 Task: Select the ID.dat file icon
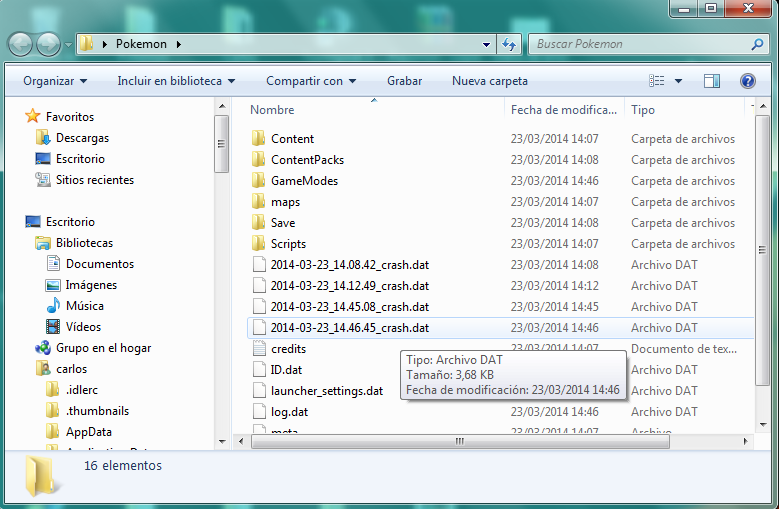pyautogui.click(x=259, y=369)
